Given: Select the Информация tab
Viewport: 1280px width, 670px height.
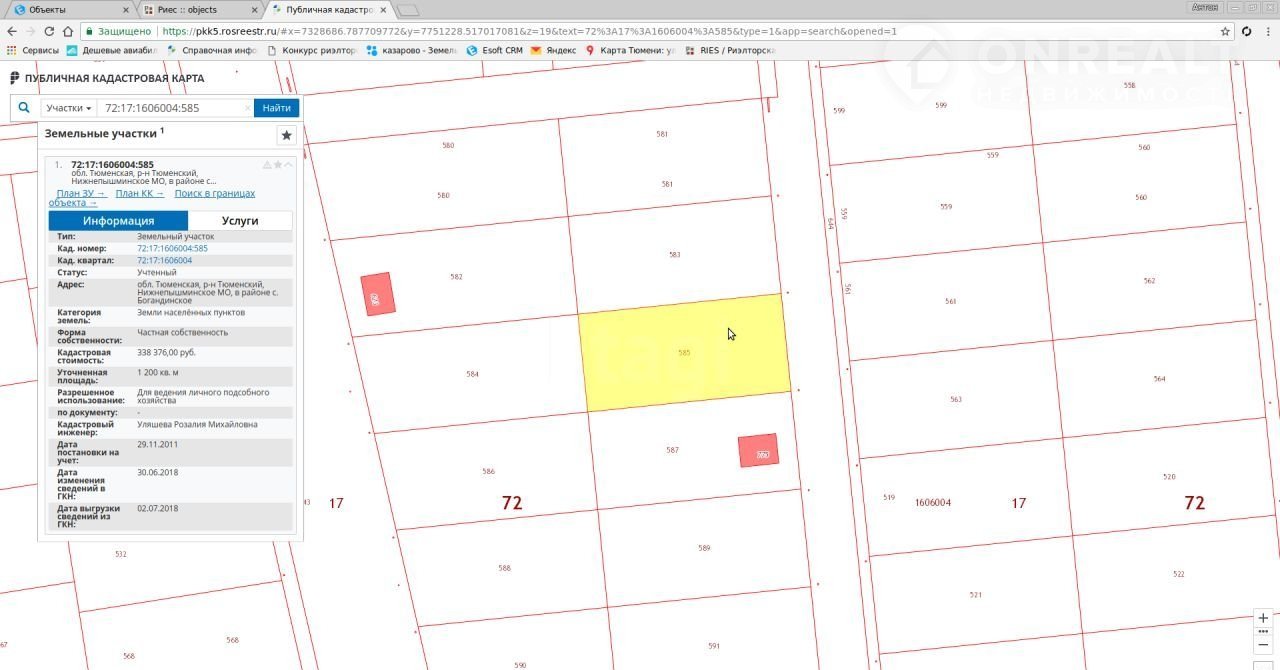Looking at the screenshot, I should 118,221.
